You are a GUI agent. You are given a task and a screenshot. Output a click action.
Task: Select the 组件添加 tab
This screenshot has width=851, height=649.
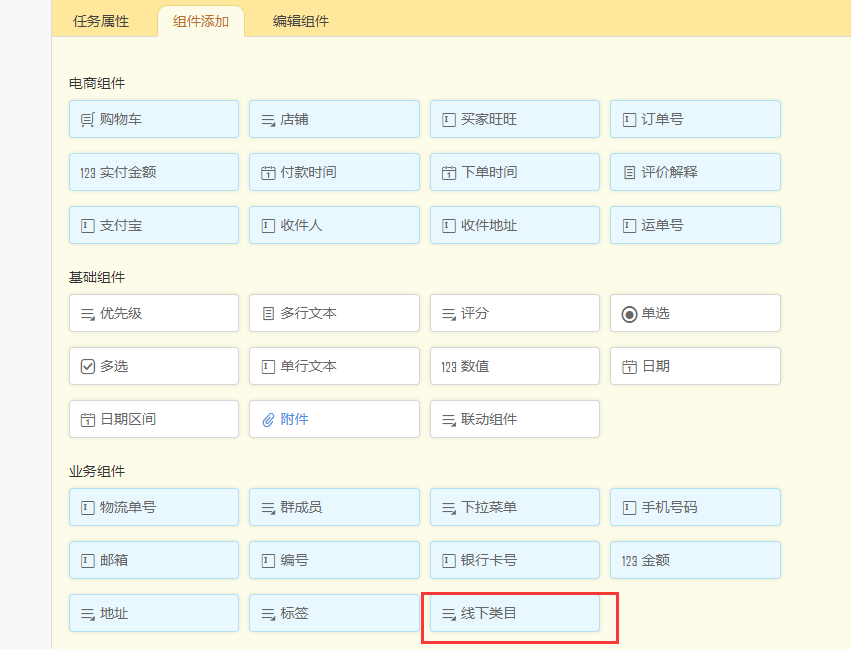tap(201, 21)
